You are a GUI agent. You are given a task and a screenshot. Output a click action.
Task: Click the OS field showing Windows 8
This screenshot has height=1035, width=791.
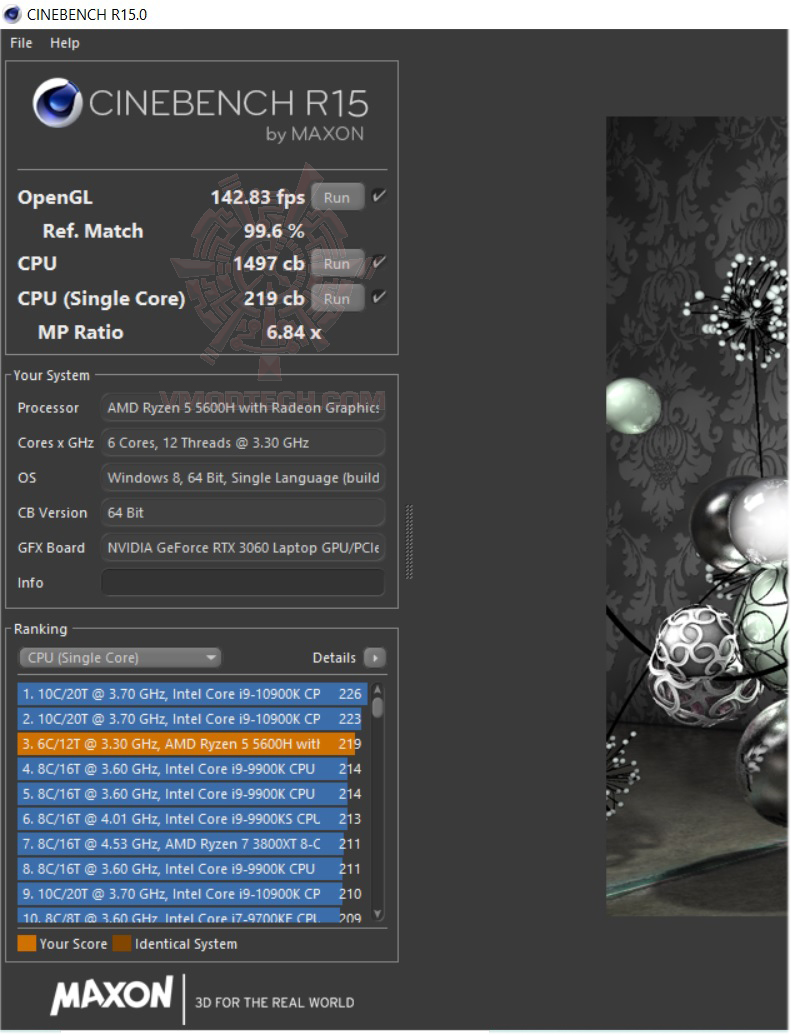(x=242, y=478)
